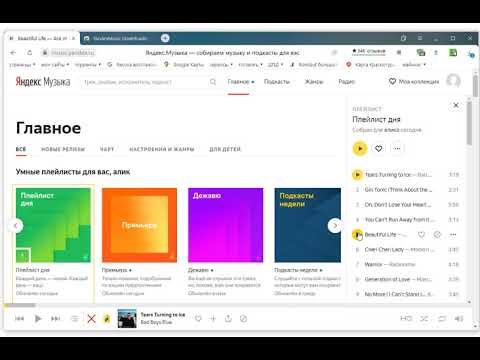
Task: Open more options for Плейлист дня playlist
Action: 397,149
